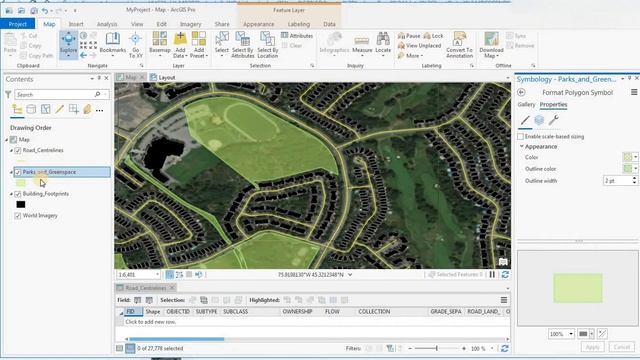
Task: Toggle Road_Centrelines layer visibility
Action: [18, 150]
